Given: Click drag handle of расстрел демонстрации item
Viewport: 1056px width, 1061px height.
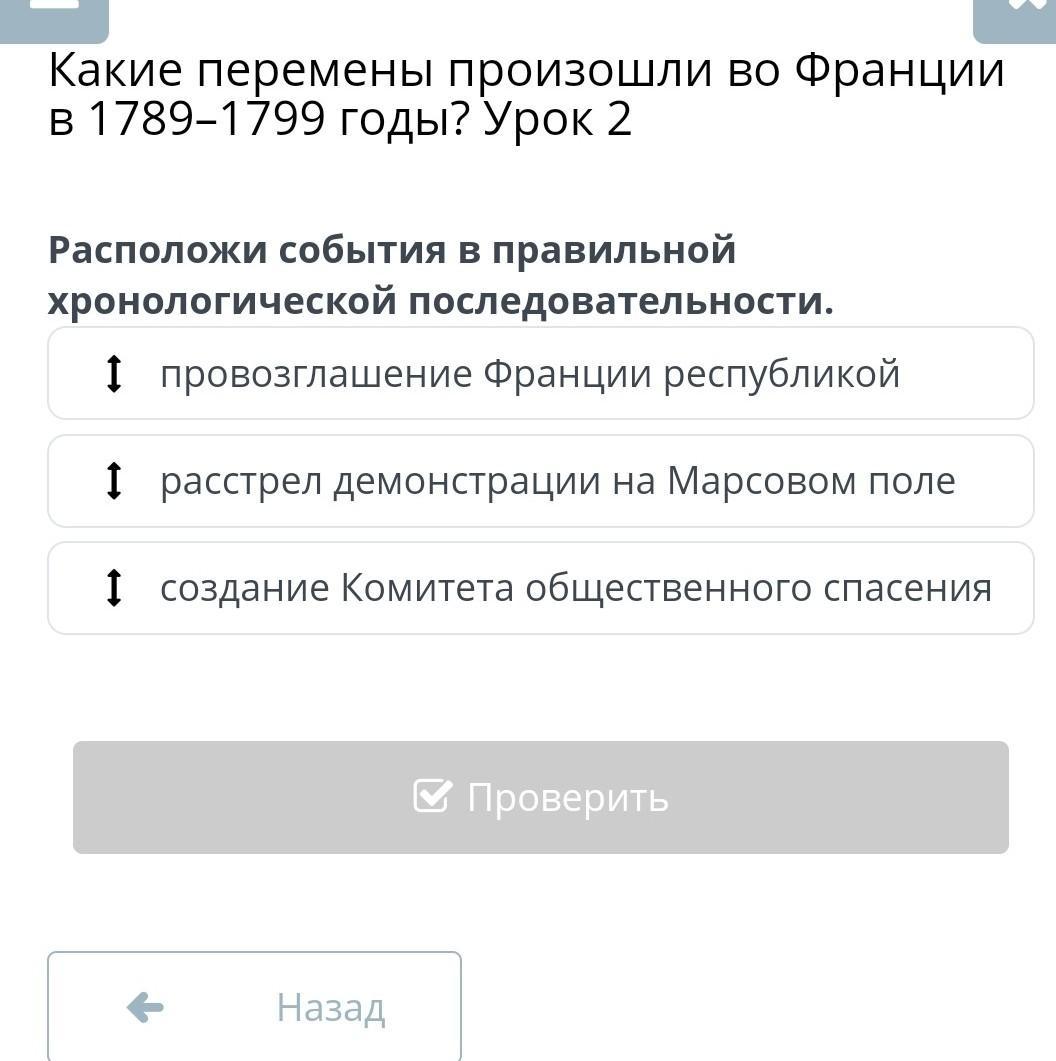Looking at the screenshot, I should point(114,480).
